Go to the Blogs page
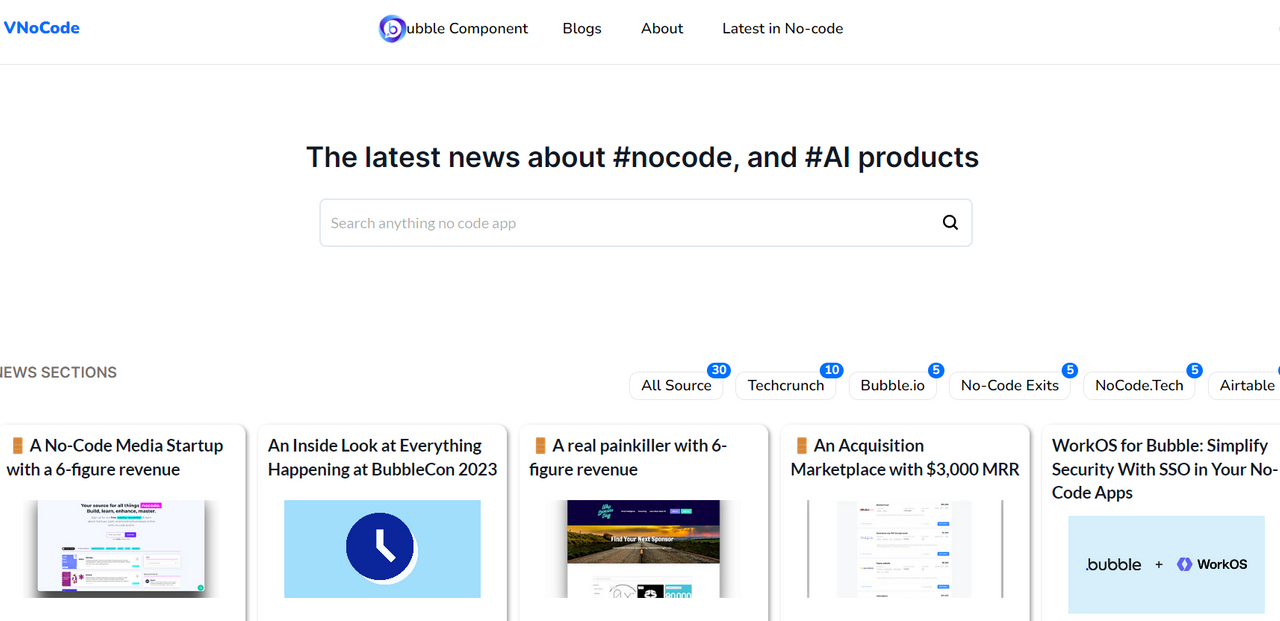Screen dimensions: 1280x621 (x=582, y=29)
